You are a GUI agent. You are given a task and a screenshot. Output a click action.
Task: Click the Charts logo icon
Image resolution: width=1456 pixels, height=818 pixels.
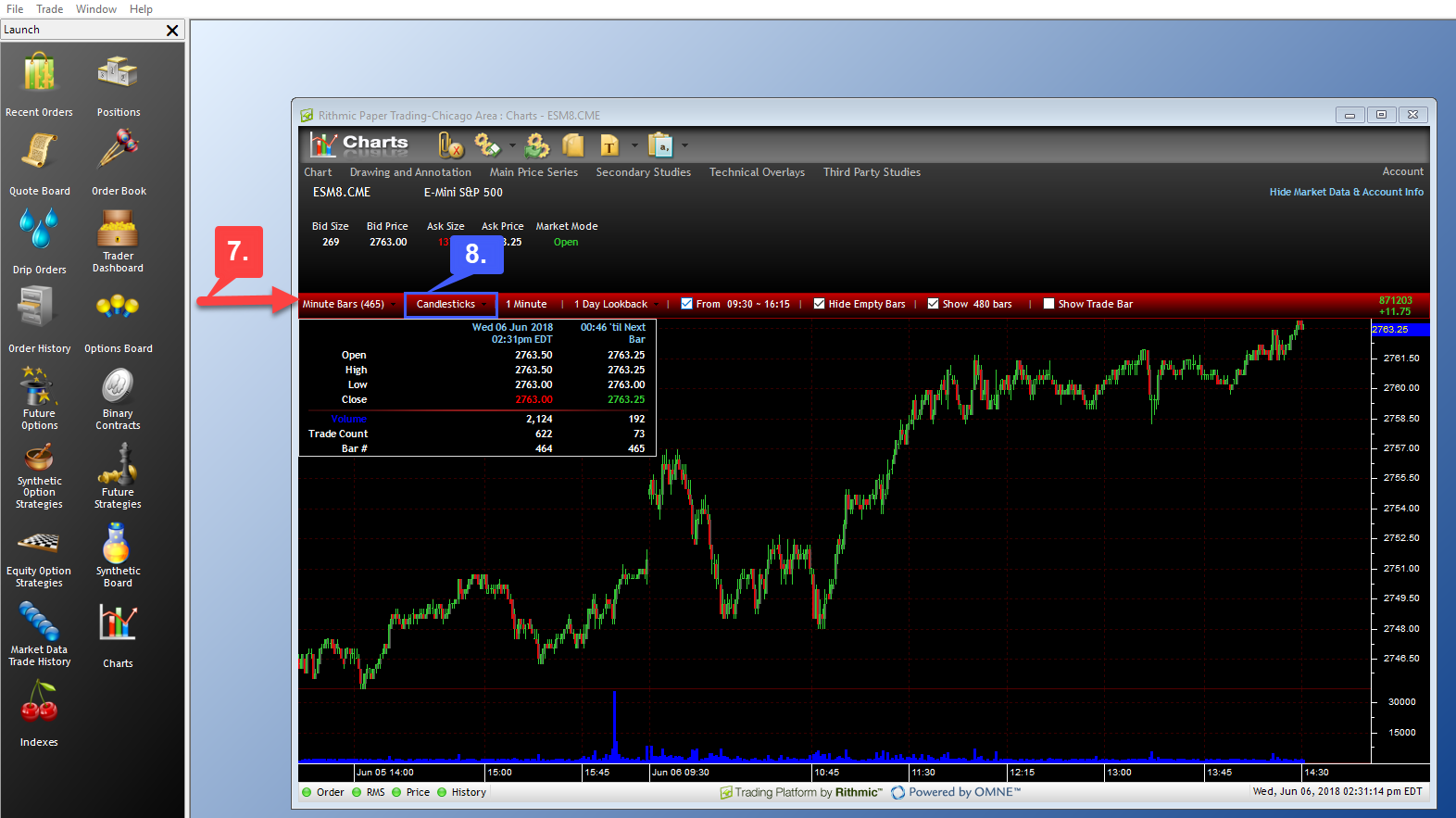click(359, 145)
